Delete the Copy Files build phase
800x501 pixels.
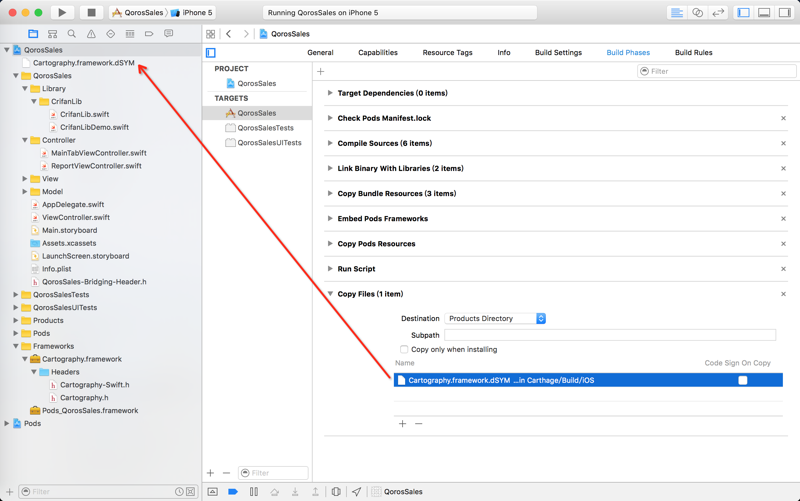point(783,294)
